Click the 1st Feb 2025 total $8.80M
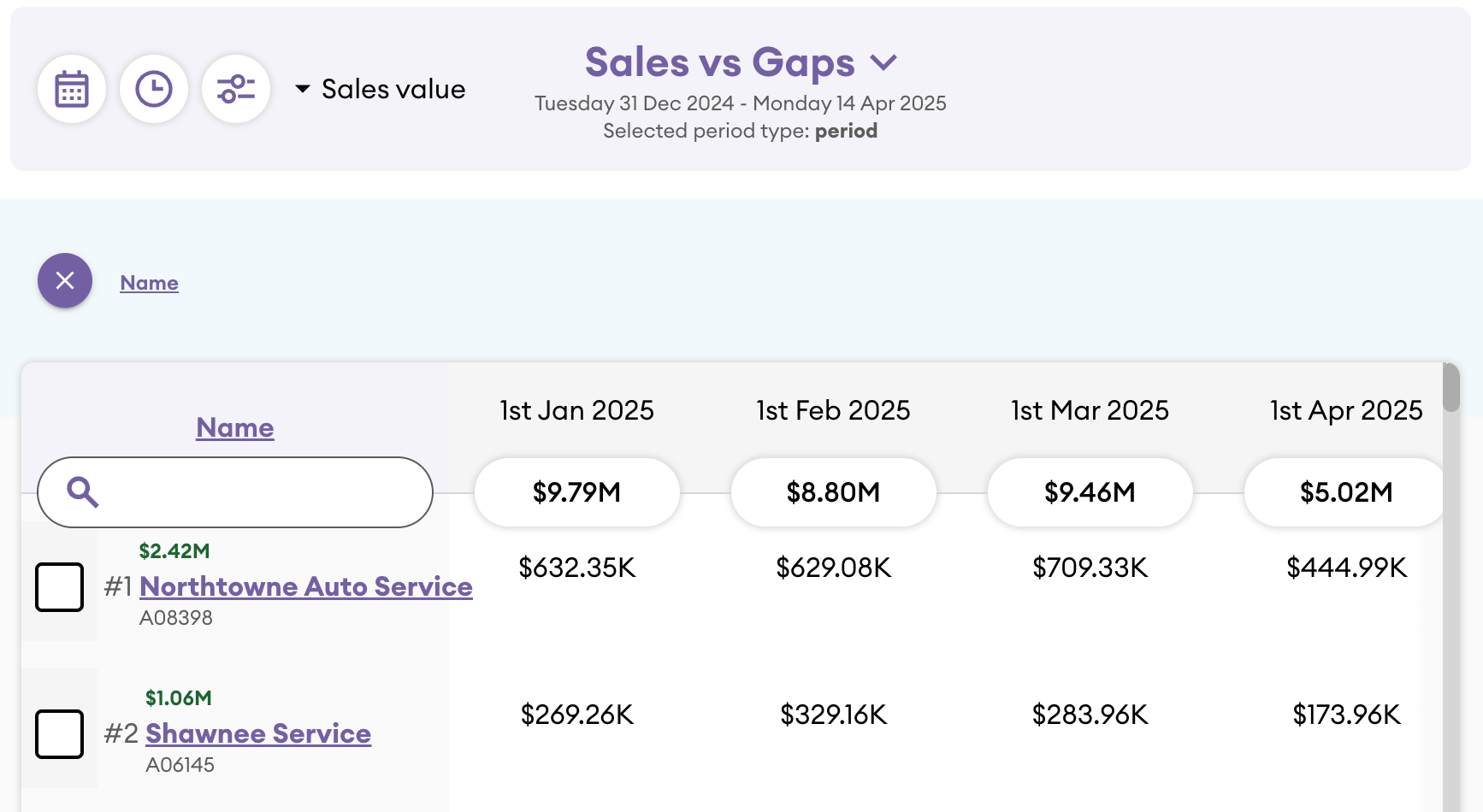Viewport: 1483px width, 812px height. click(833, 492)
